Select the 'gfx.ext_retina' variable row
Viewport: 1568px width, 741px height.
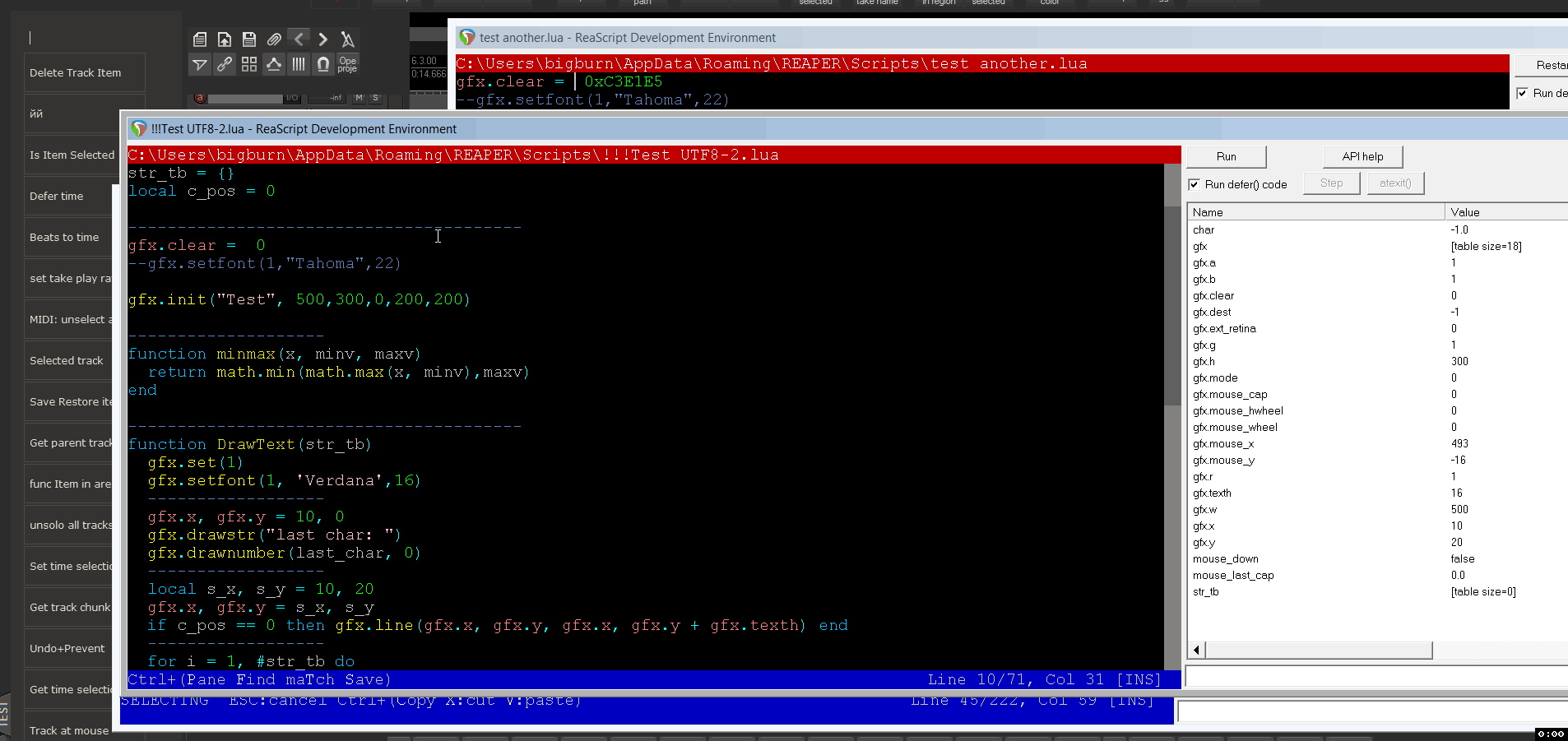[x=1377, y=329]
